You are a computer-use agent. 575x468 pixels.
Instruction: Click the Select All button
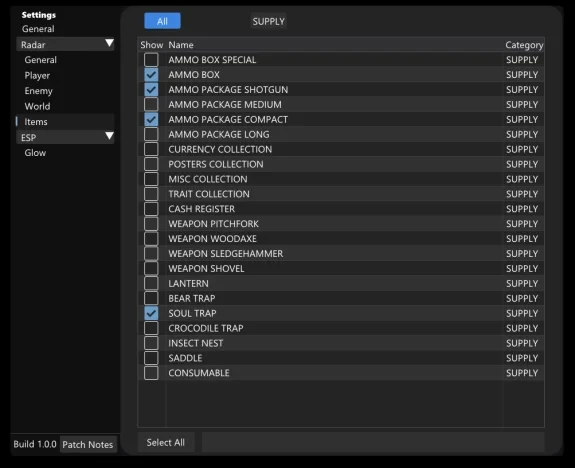pyautogui.click(x=166, y=442)
